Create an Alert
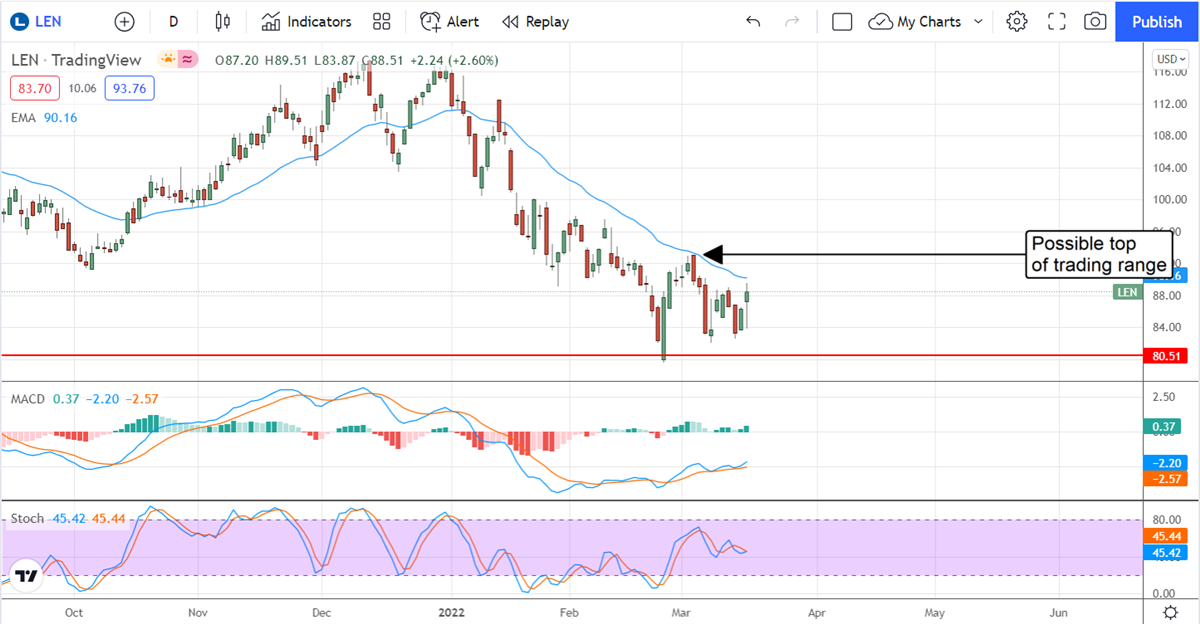Viewport: 1200px width, 624px height. pyautogui.click(x=449, y=21)
